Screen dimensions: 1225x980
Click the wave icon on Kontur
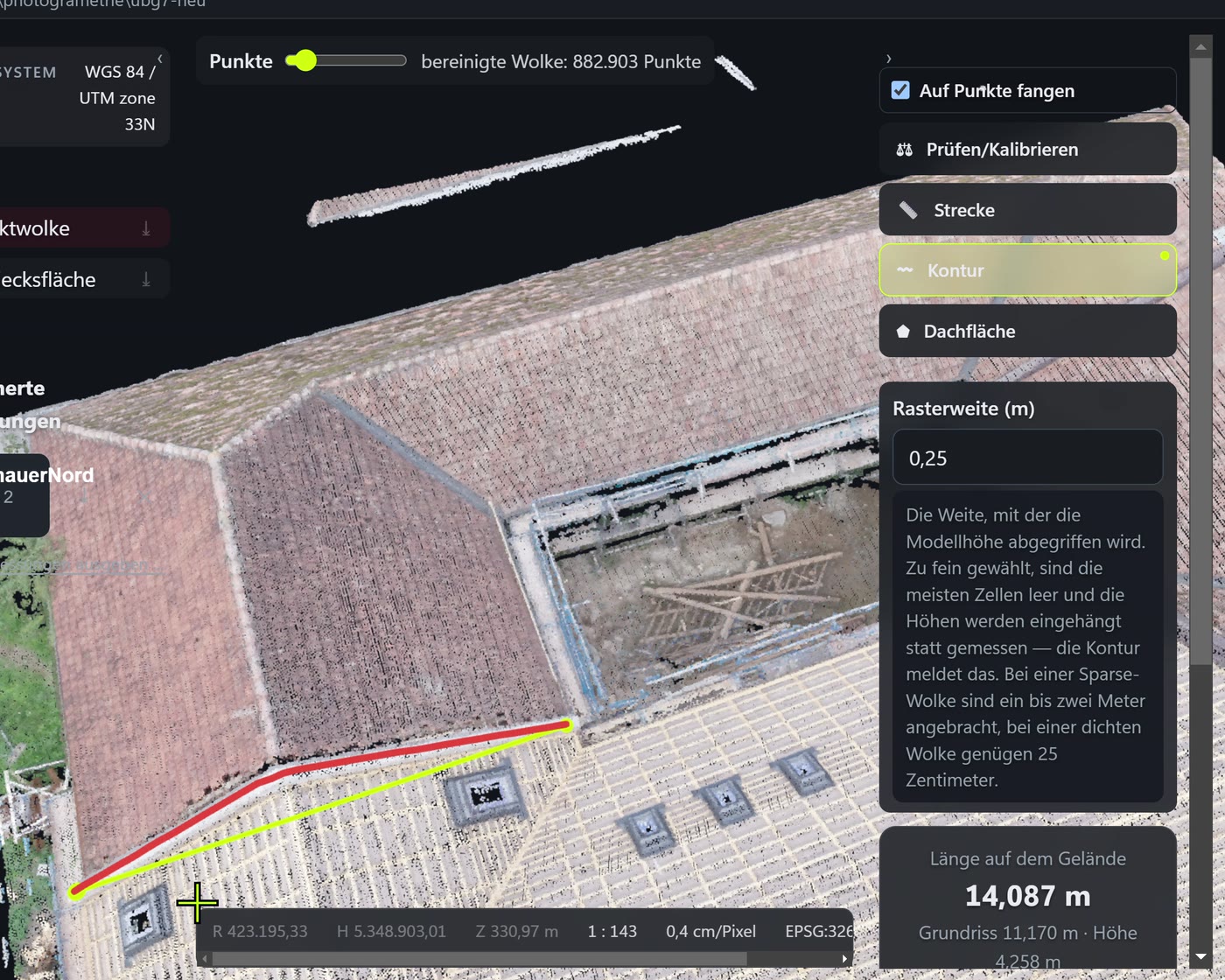point(905,270)
